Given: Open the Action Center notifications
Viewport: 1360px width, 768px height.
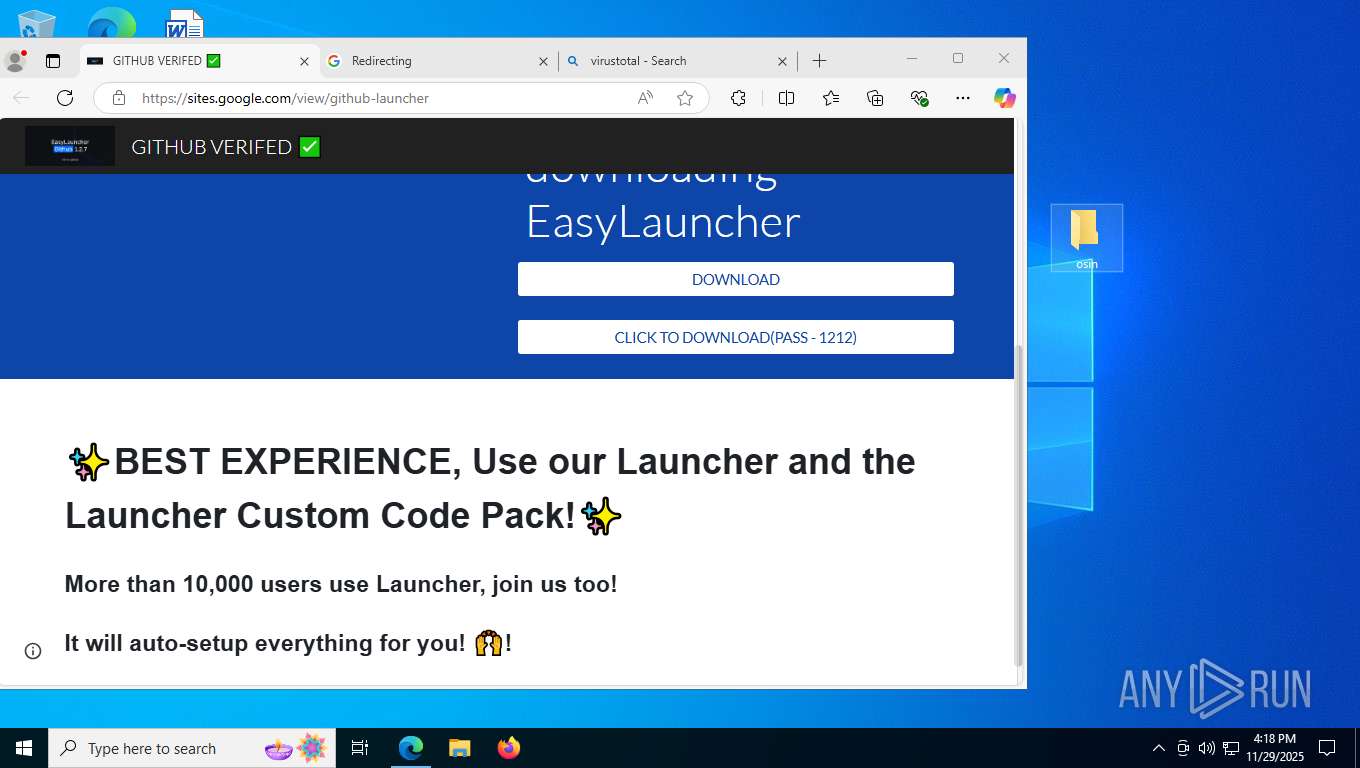Looking at the screenshot, I should point(1327,748).
